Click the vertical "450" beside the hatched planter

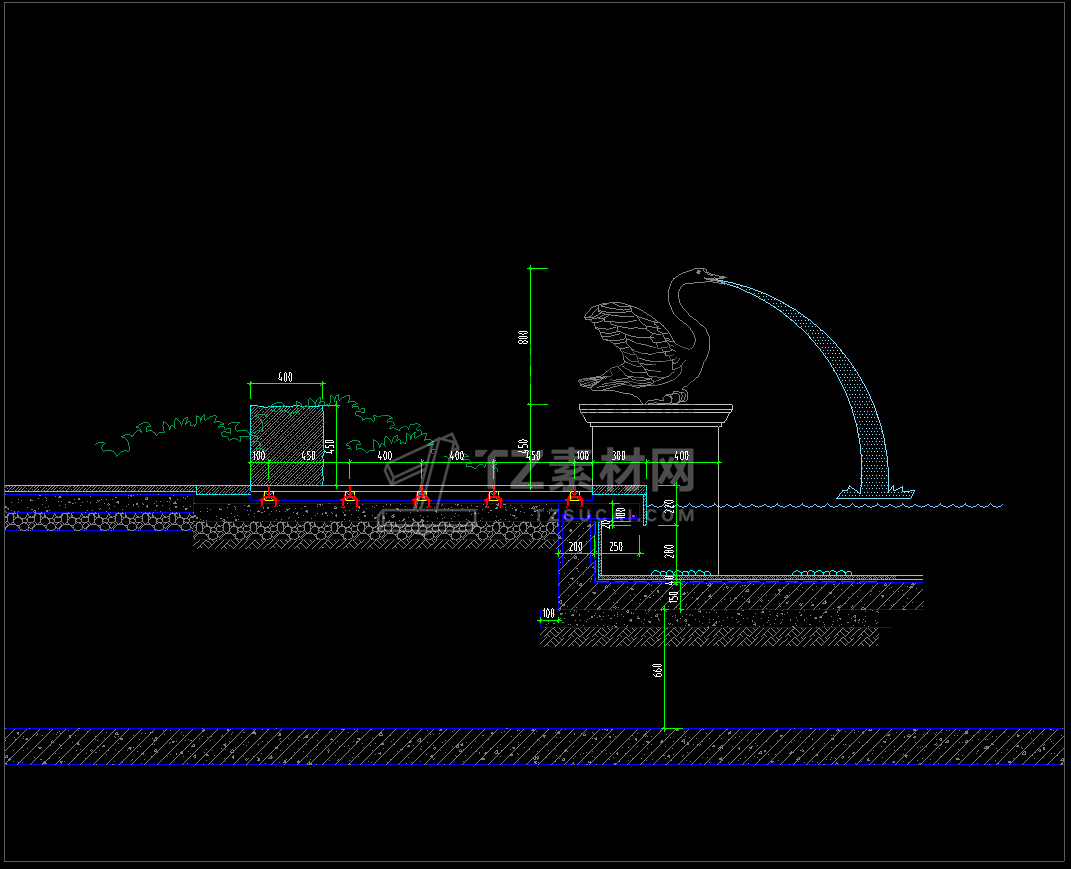click(x=329, y=447)
